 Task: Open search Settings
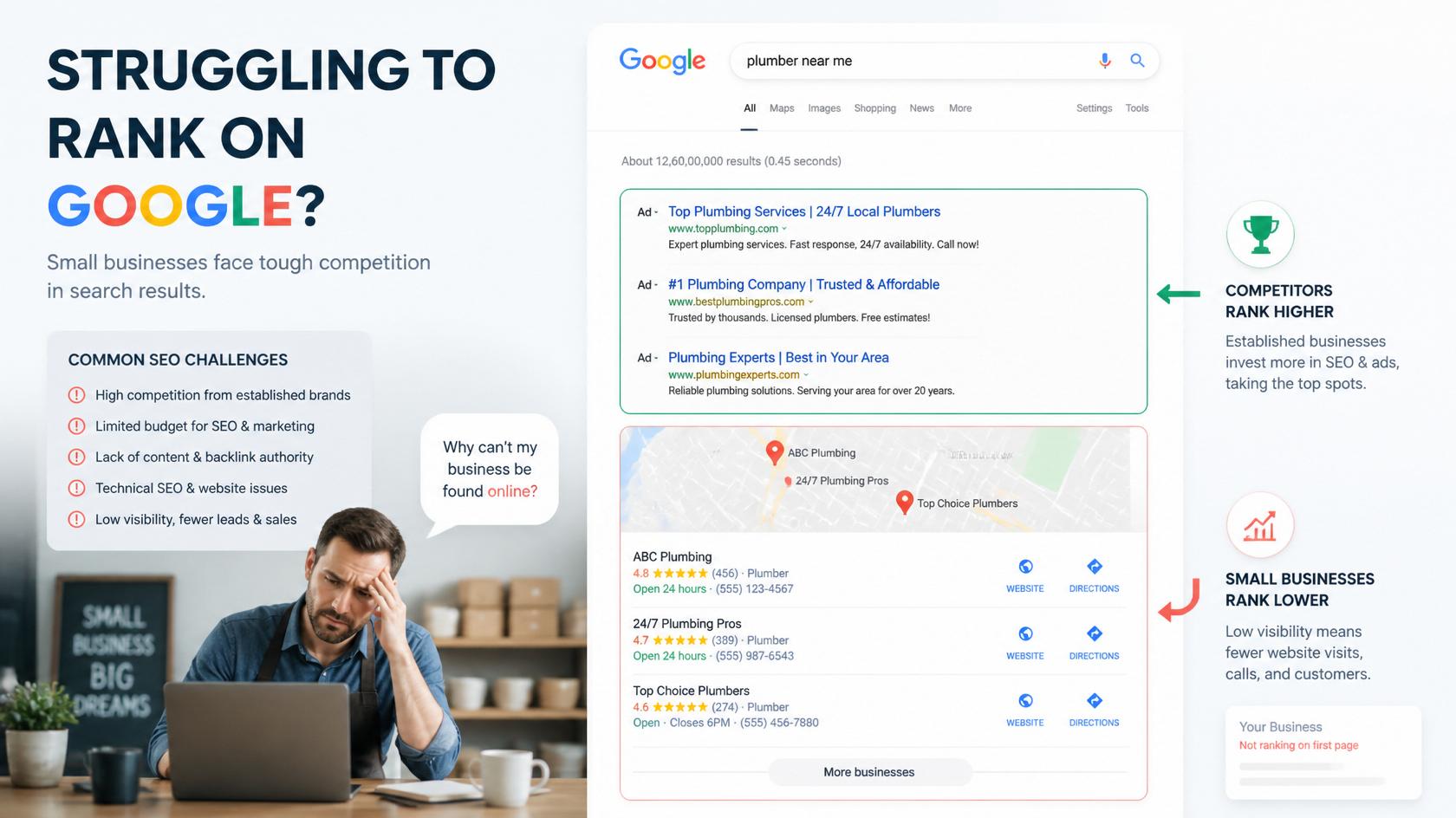click(1094, 108)
